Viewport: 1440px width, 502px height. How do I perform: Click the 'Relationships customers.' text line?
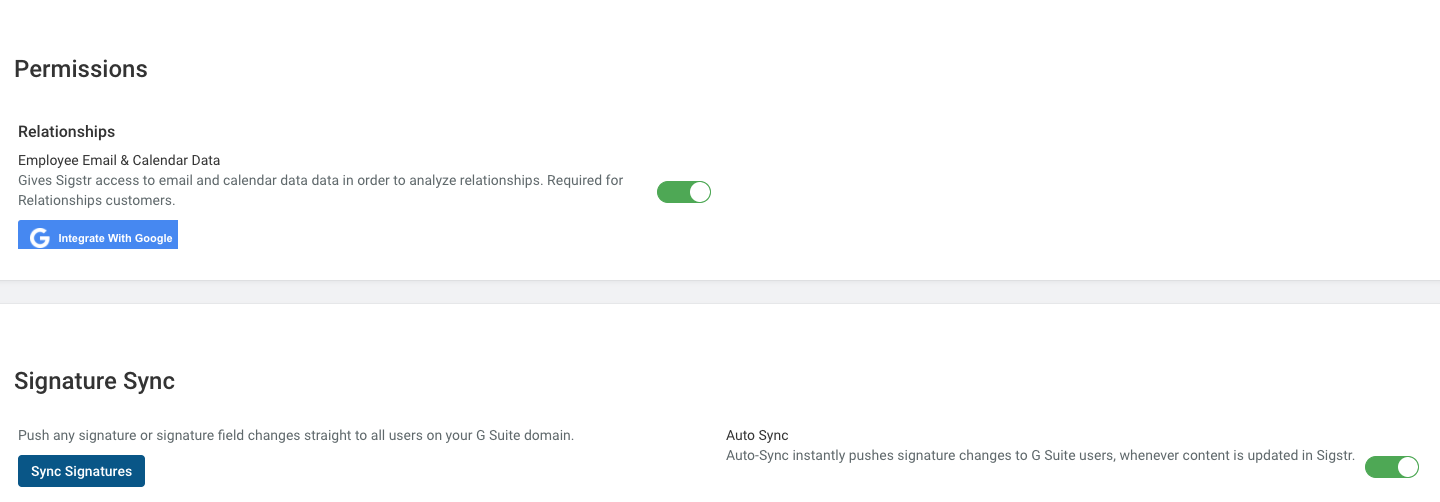97,200
